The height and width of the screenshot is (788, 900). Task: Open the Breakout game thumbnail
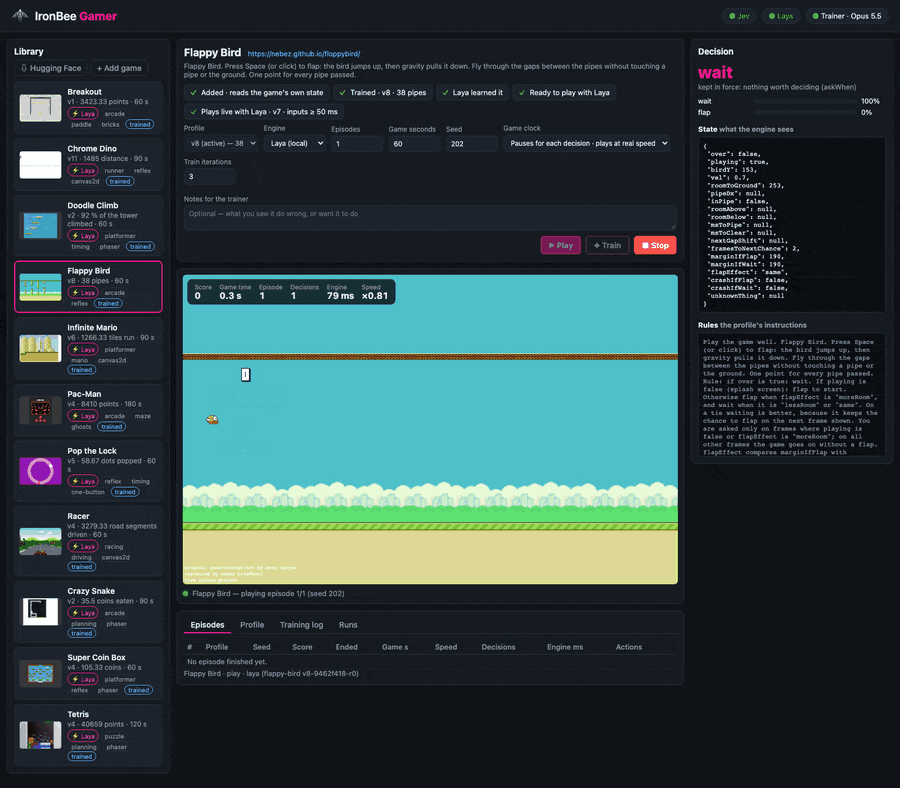40,107
